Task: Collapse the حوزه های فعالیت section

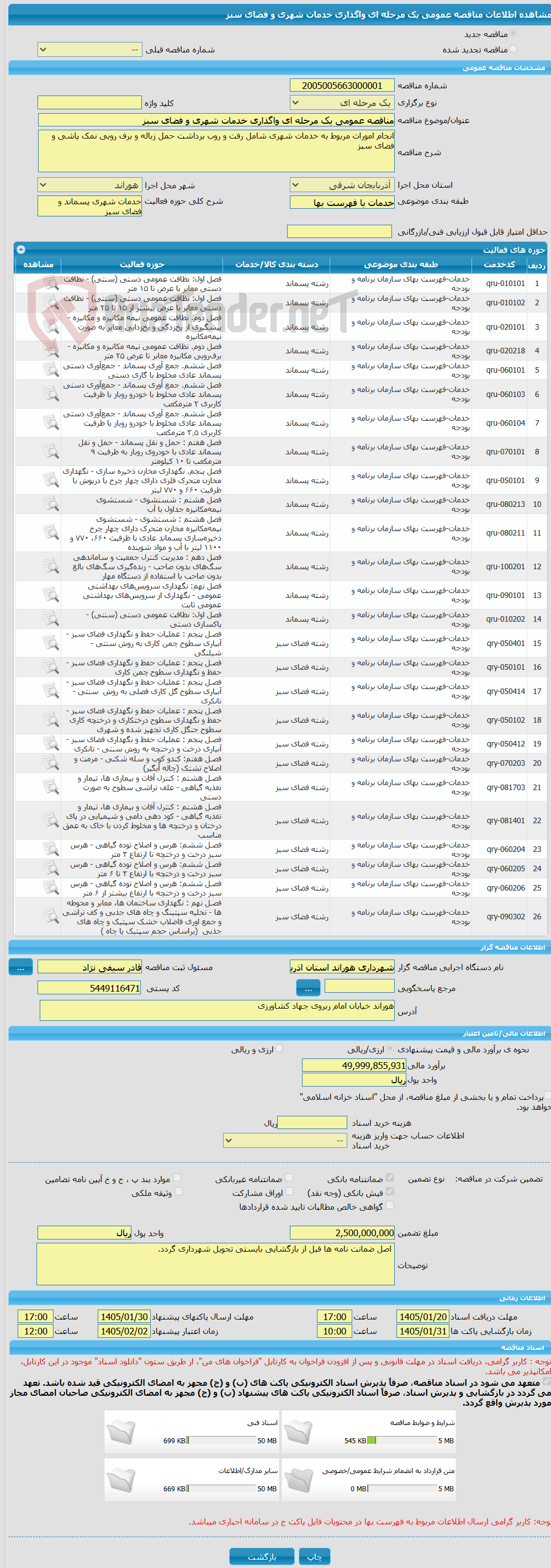Action: pos(20,250)
